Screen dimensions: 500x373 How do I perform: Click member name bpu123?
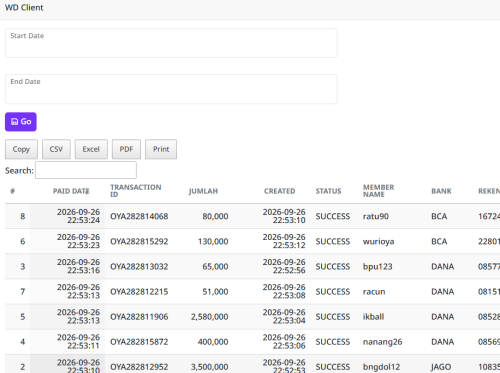tap(378, 267)
